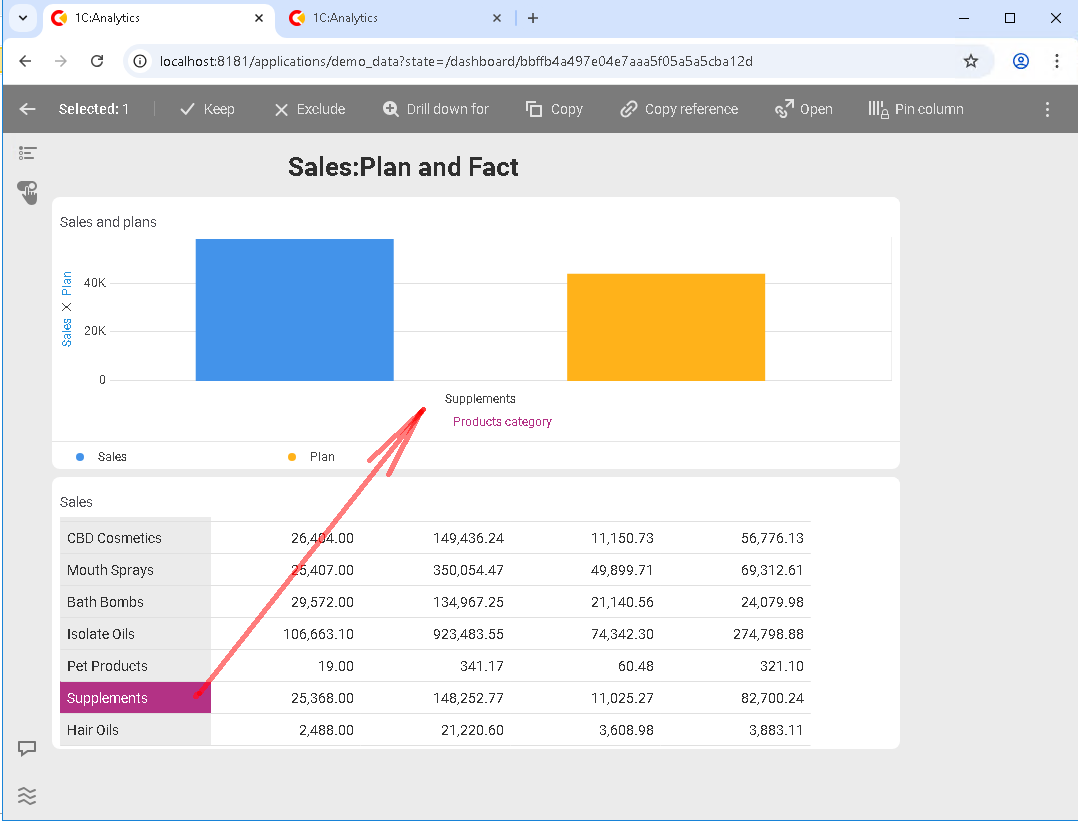Open a new browser tab
Screen dimensions: 1078x825
533,18
